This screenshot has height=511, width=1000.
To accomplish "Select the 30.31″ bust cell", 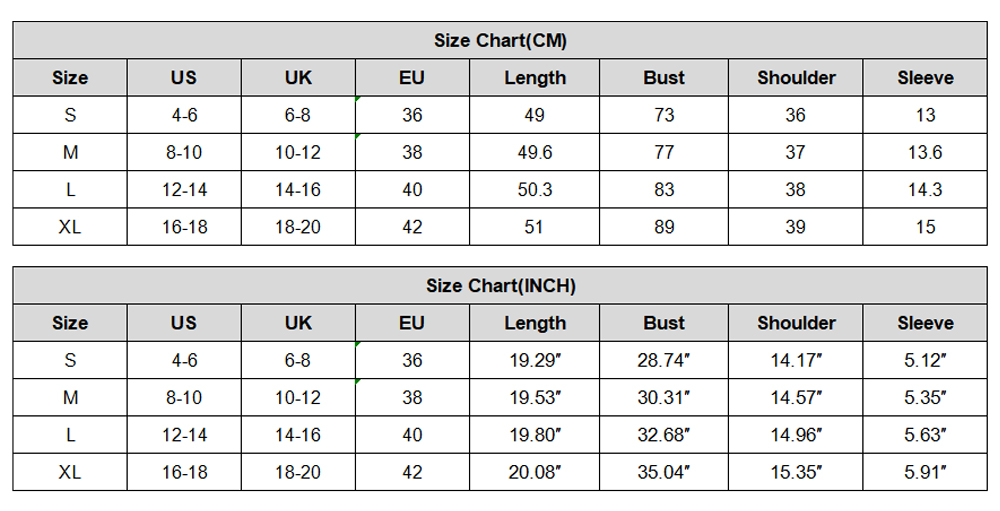I will click(664, 398).
